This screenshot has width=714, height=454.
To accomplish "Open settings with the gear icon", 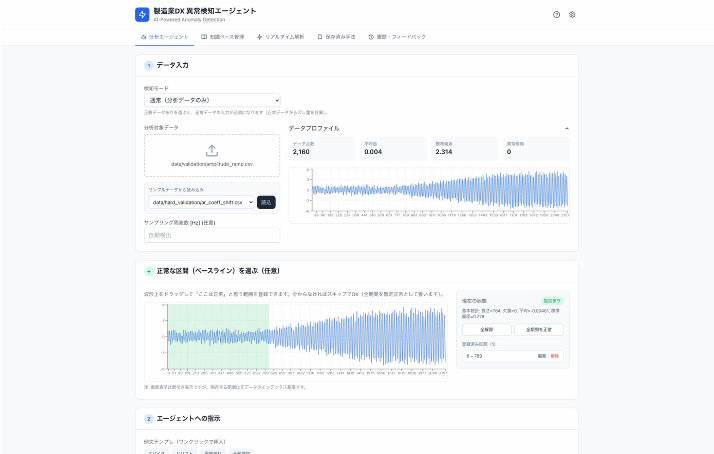I will tap(572, 15).
